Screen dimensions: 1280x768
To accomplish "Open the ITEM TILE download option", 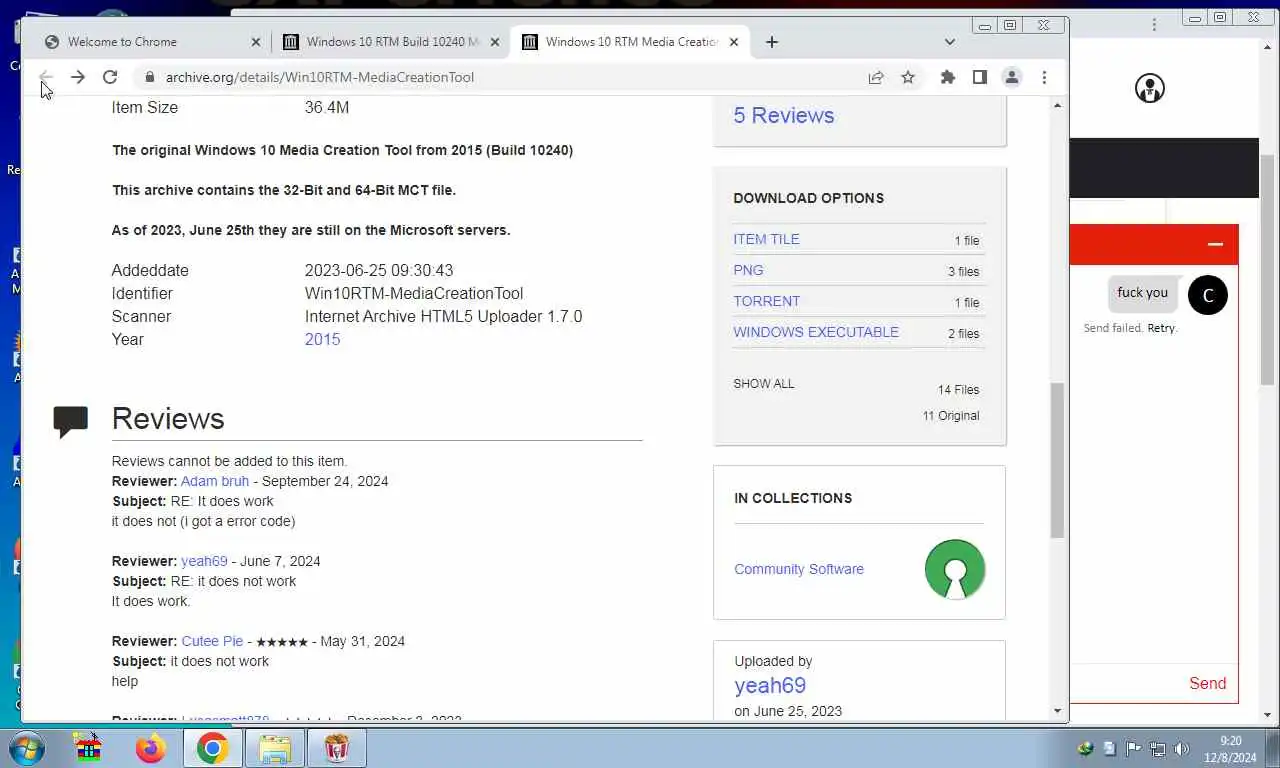I will [766, 239].
